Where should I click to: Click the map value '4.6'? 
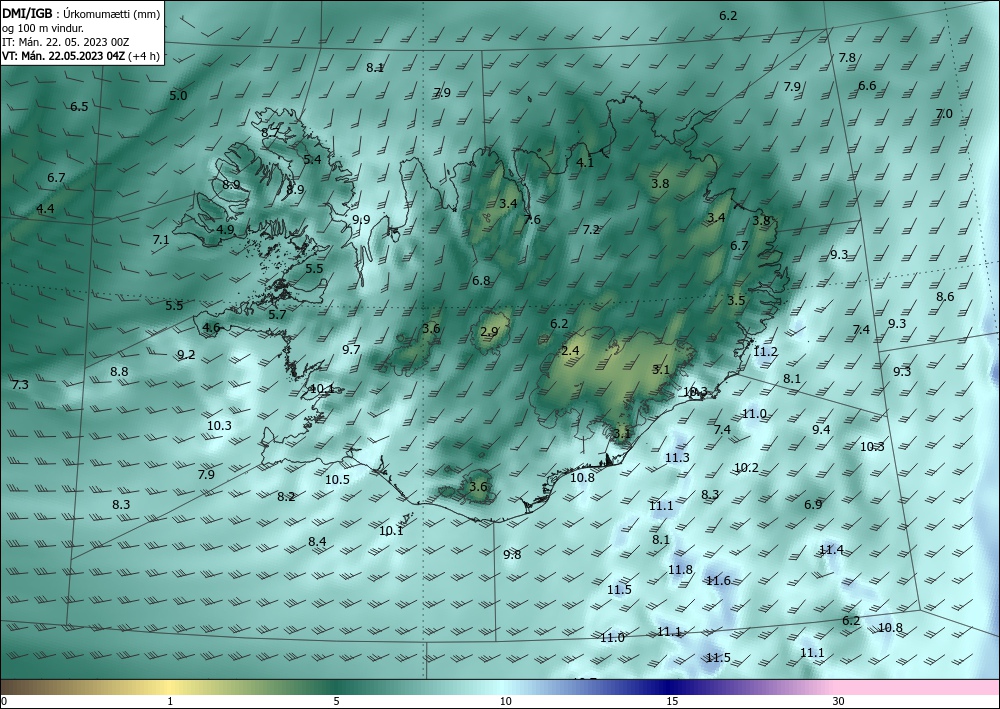[211, 328]
